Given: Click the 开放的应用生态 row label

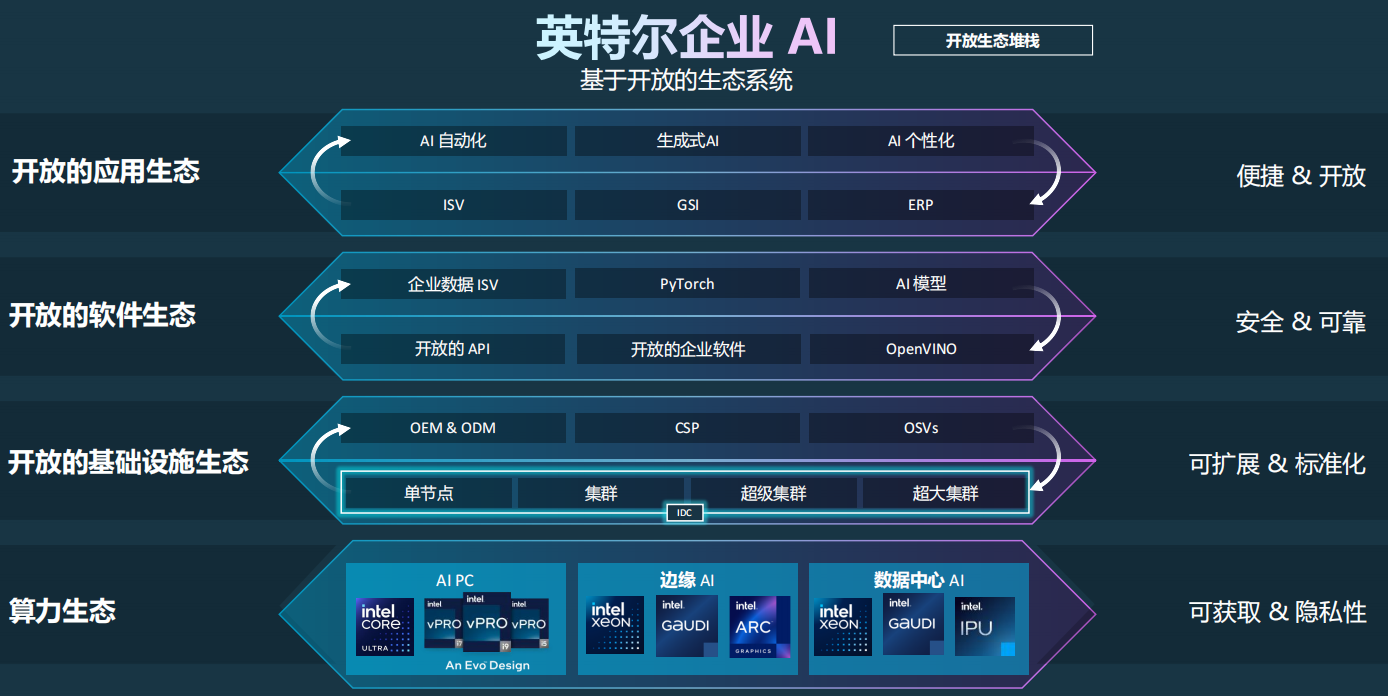Looking at the screenshot, I should [x=106, y=172].
